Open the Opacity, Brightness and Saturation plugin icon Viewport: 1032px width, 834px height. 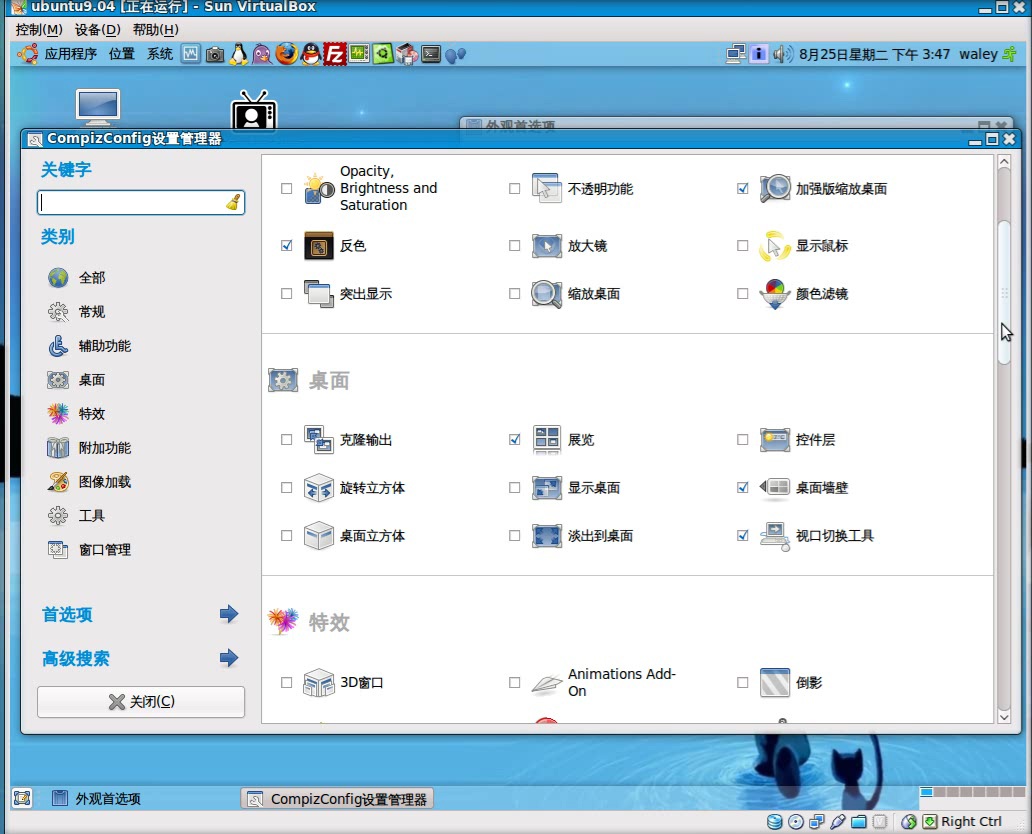[x=319, y=189]
